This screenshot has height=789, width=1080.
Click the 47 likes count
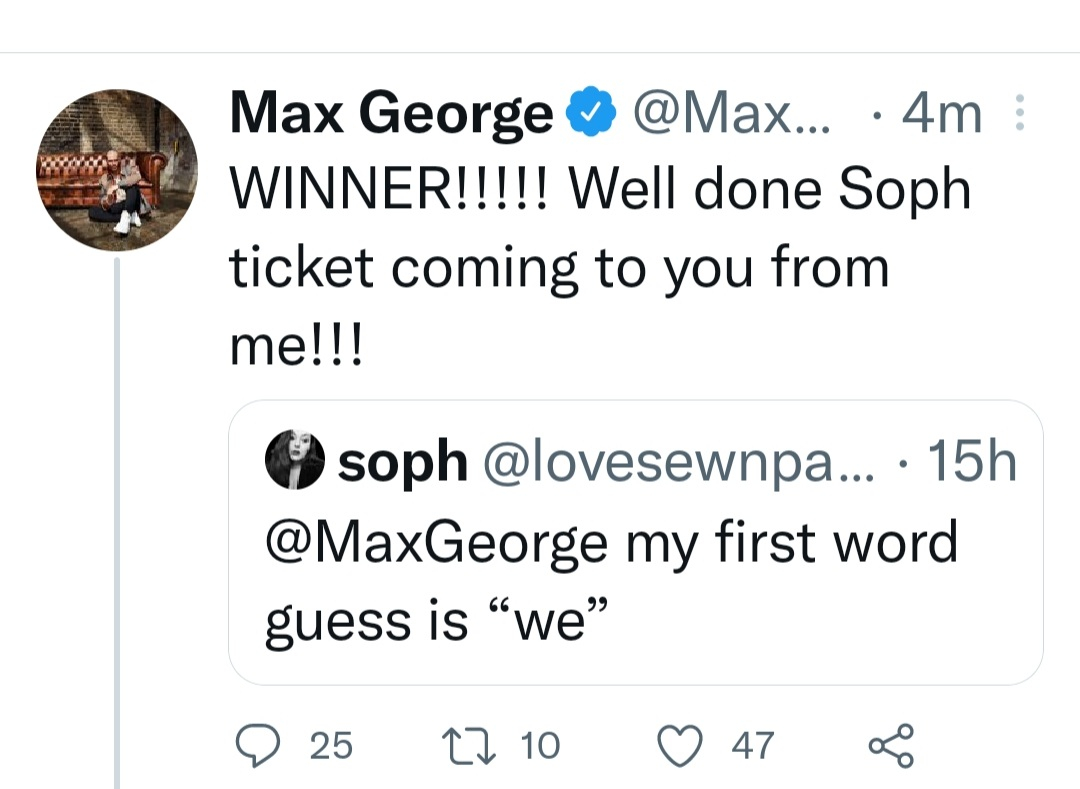[753, 746]
